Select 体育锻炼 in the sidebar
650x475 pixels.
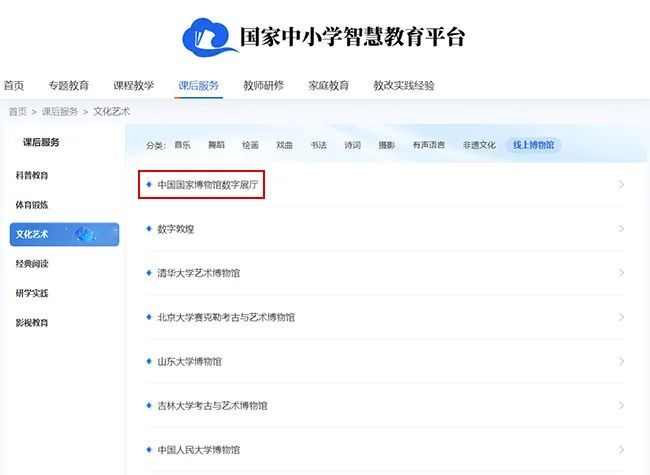pyautogui.click(x=32, y=205)
